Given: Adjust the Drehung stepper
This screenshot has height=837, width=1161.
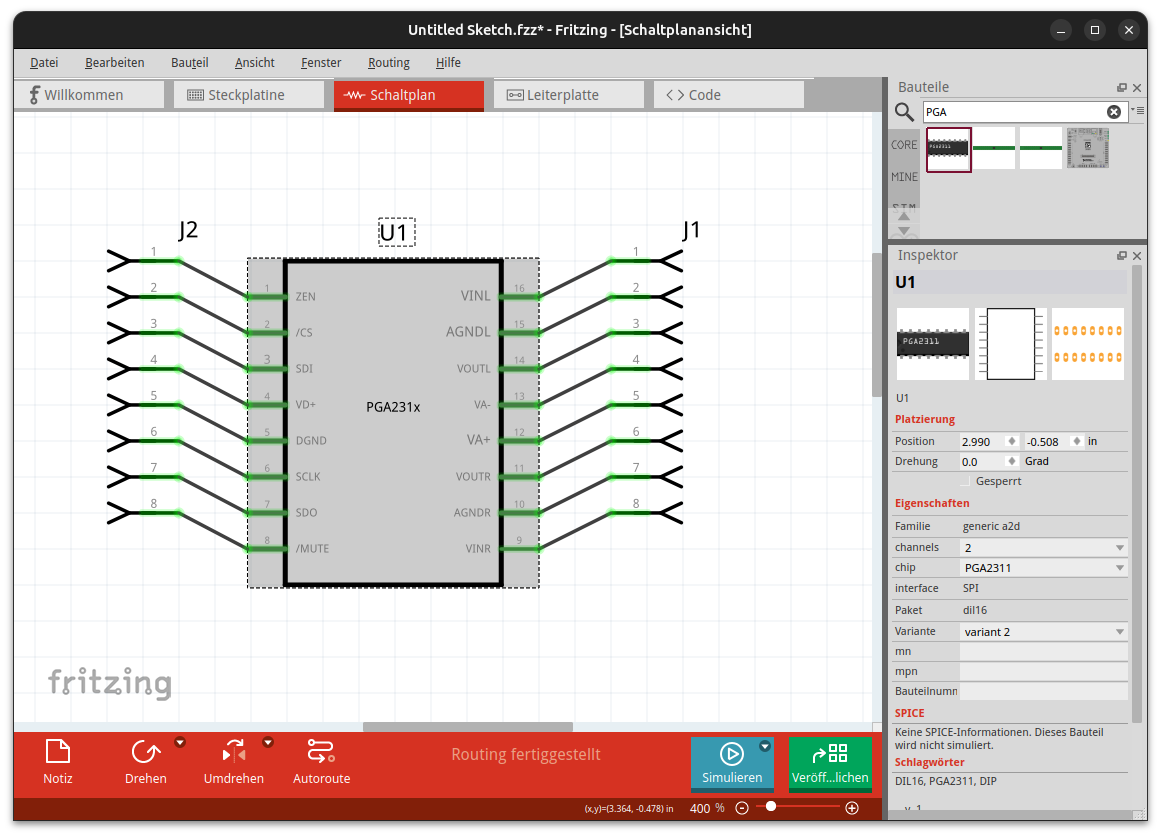Looking at the screenshot, I should point(1011,461).
